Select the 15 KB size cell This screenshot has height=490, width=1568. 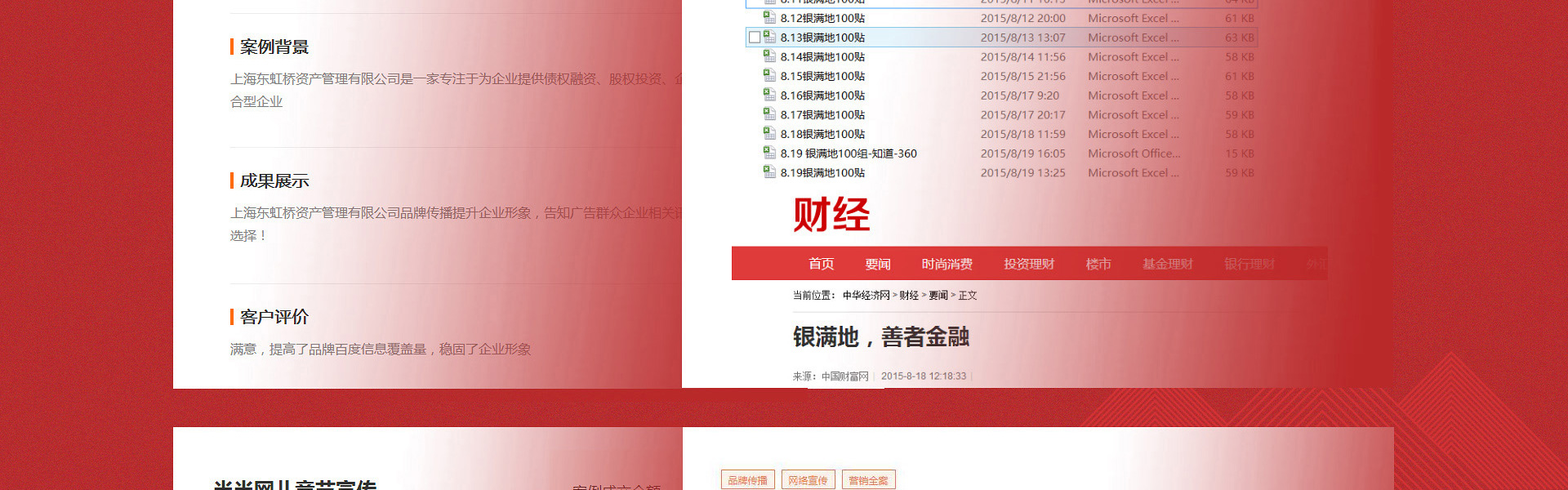[x=1239, y=154]
